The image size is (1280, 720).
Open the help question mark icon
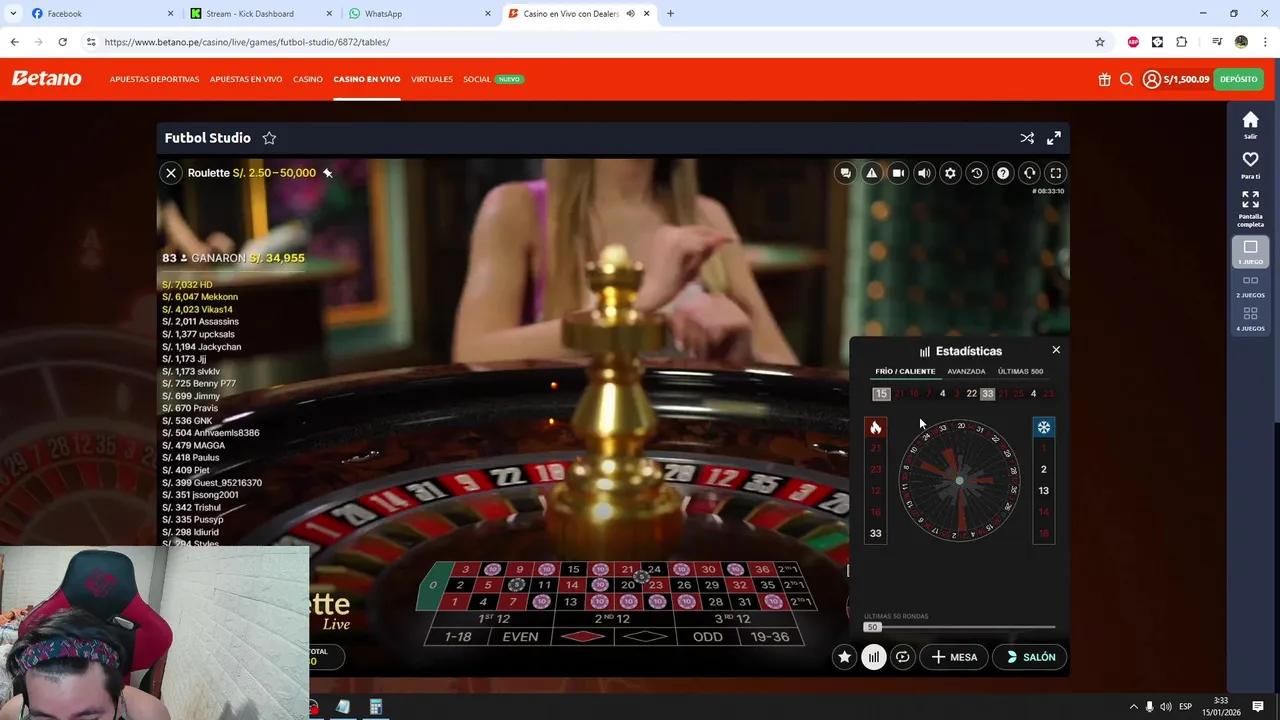click(x=1002, y=172)
